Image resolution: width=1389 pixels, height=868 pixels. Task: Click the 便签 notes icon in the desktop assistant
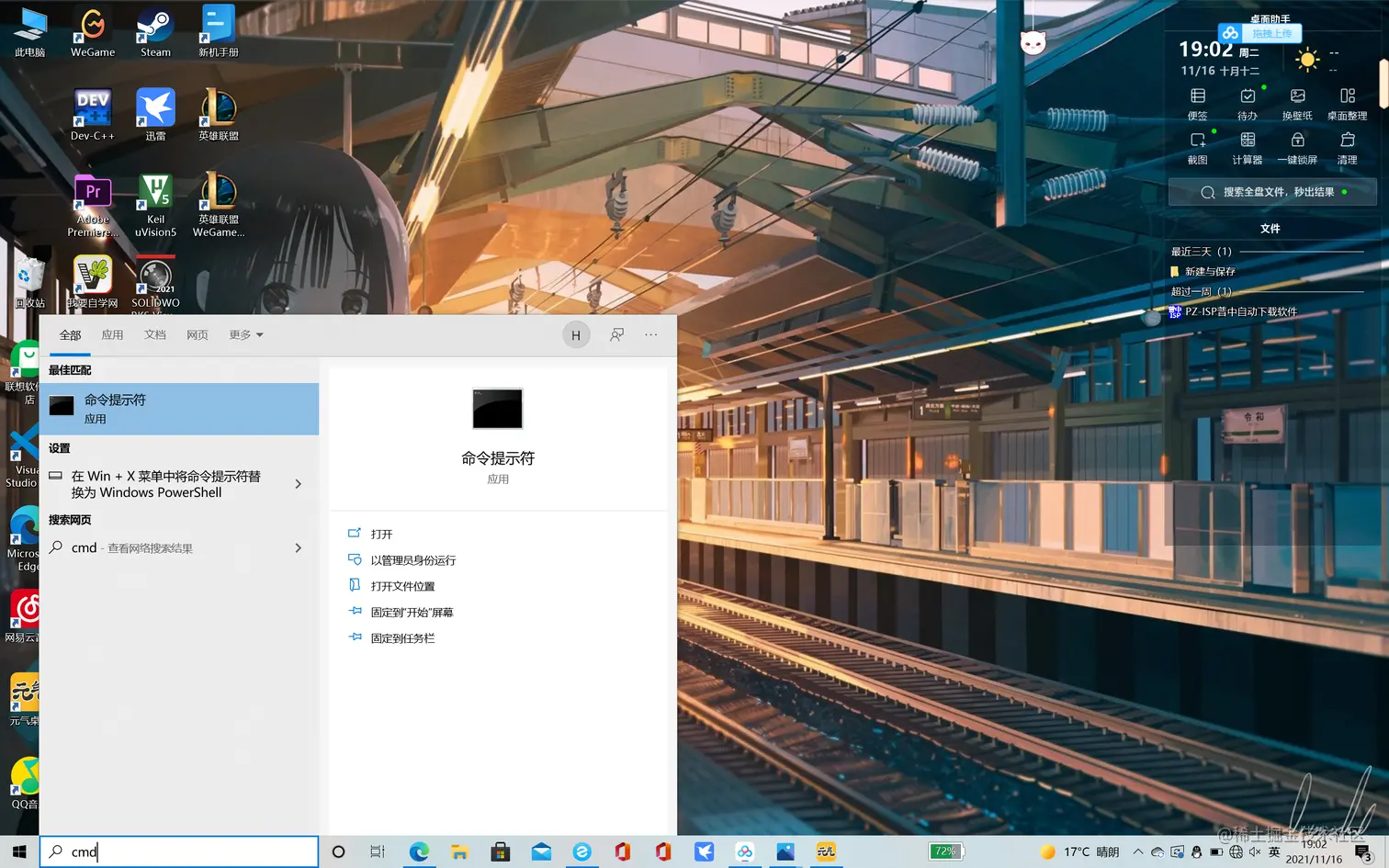tap(1198, 104)
